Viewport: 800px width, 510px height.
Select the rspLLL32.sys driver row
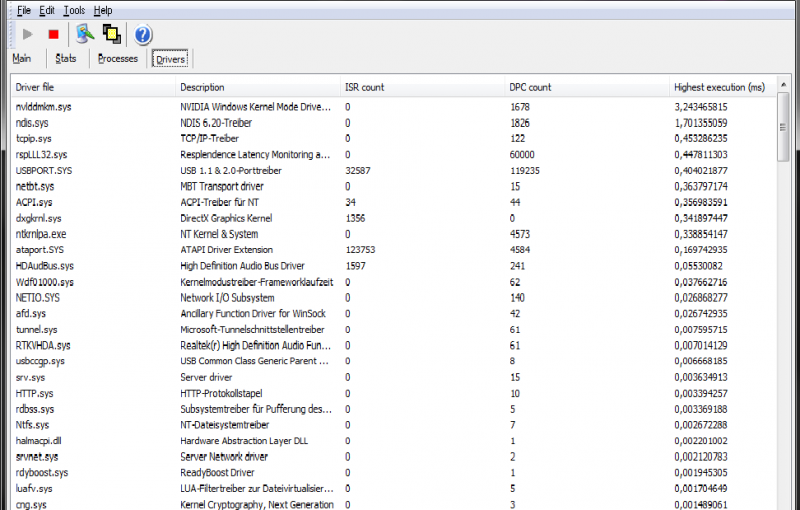coord(394,155)
